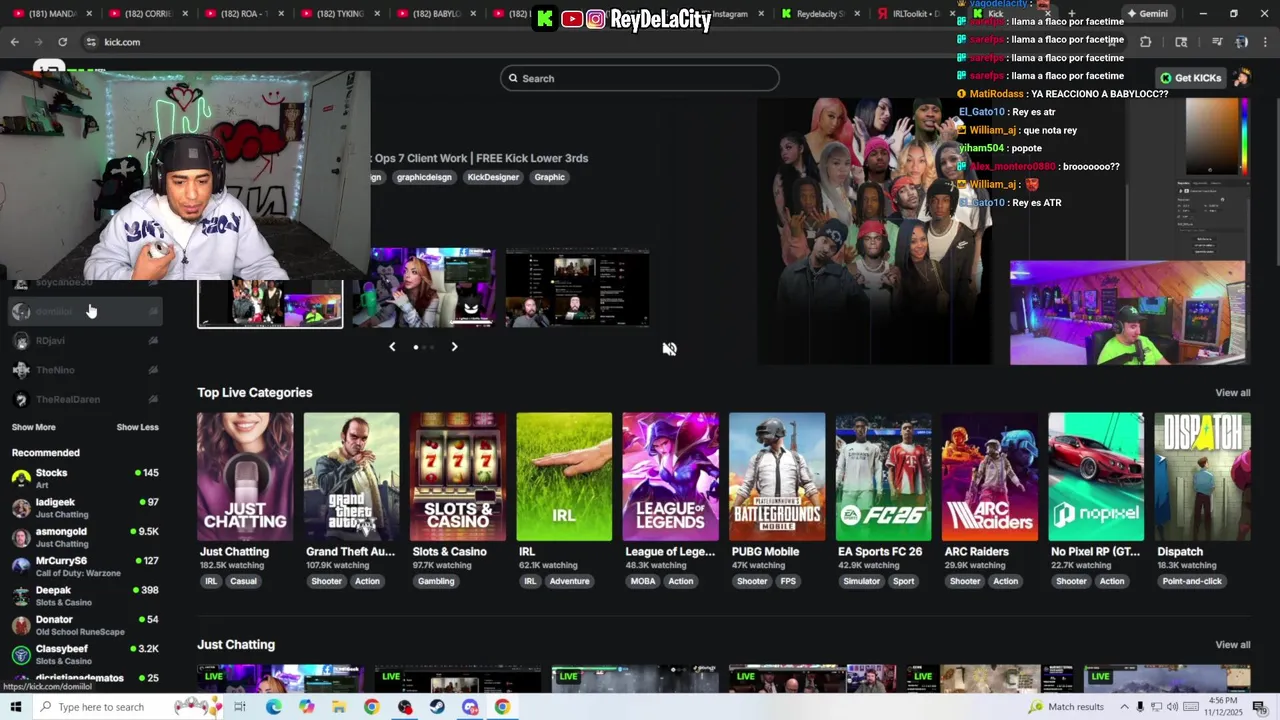Open recommended channel Stocks
This screenshot has width=1280, height=720.
pos(85,478)
